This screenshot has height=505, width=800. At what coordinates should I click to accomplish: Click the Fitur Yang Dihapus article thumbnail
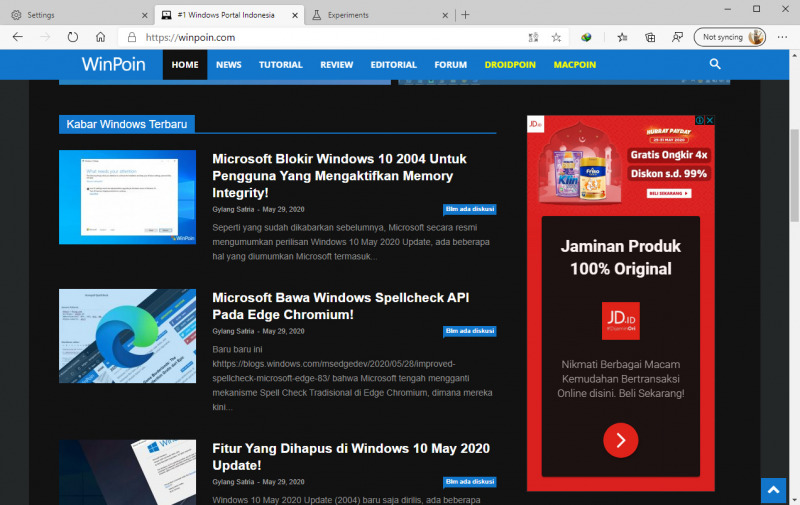click(128, 472)
